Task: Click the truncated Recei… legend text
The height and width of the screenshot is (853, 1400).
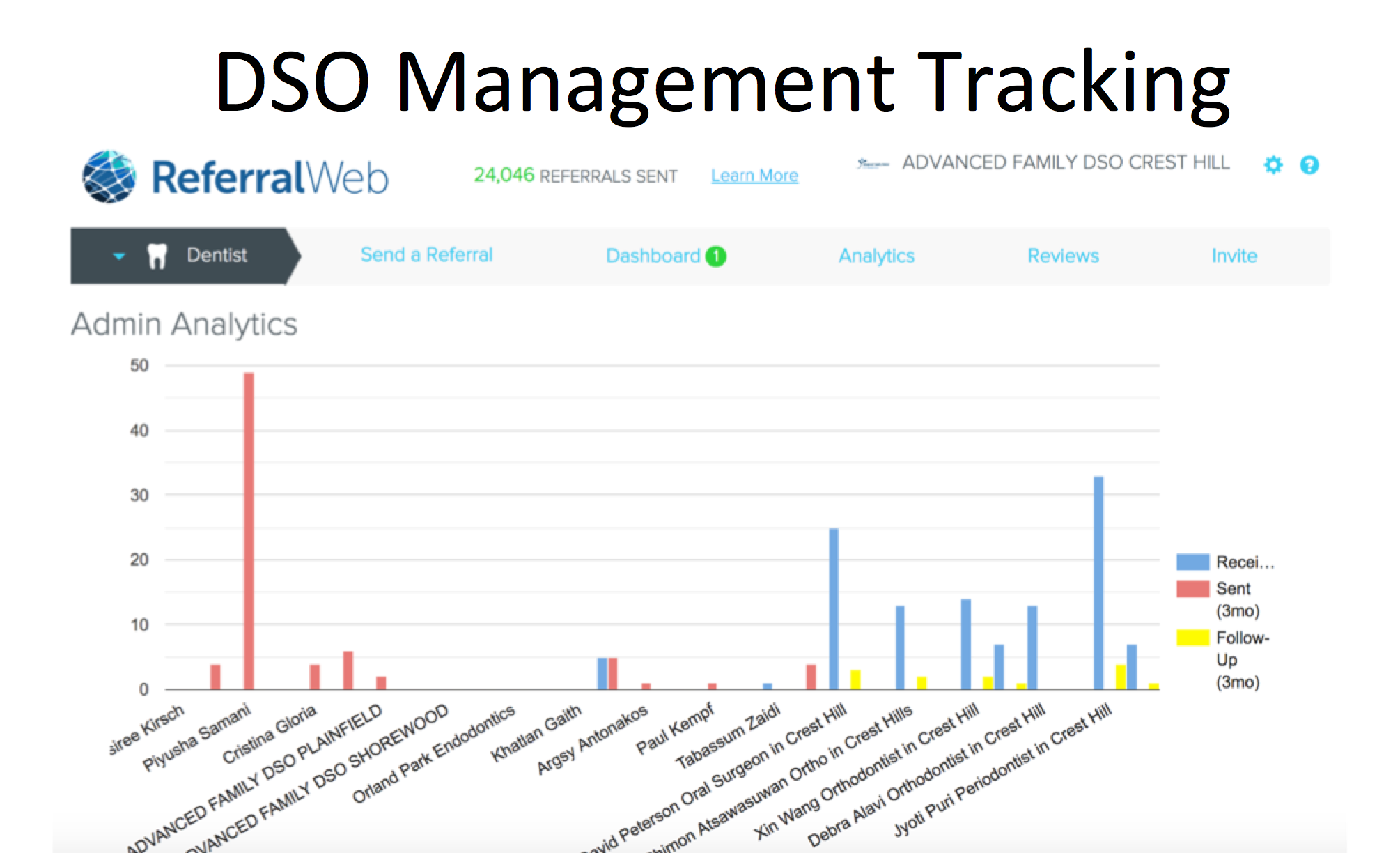Action: [x=1245, y=562]
